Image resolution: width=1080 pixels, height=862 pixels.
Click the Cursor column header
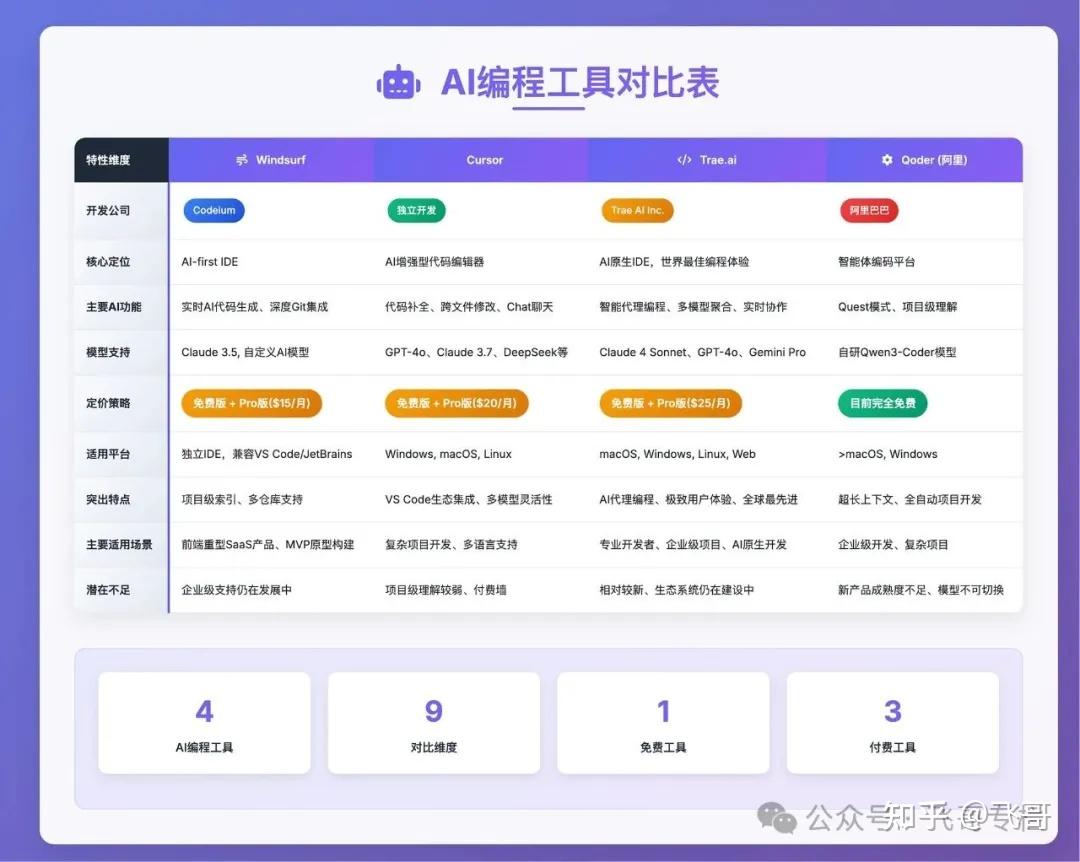point(484,159)
